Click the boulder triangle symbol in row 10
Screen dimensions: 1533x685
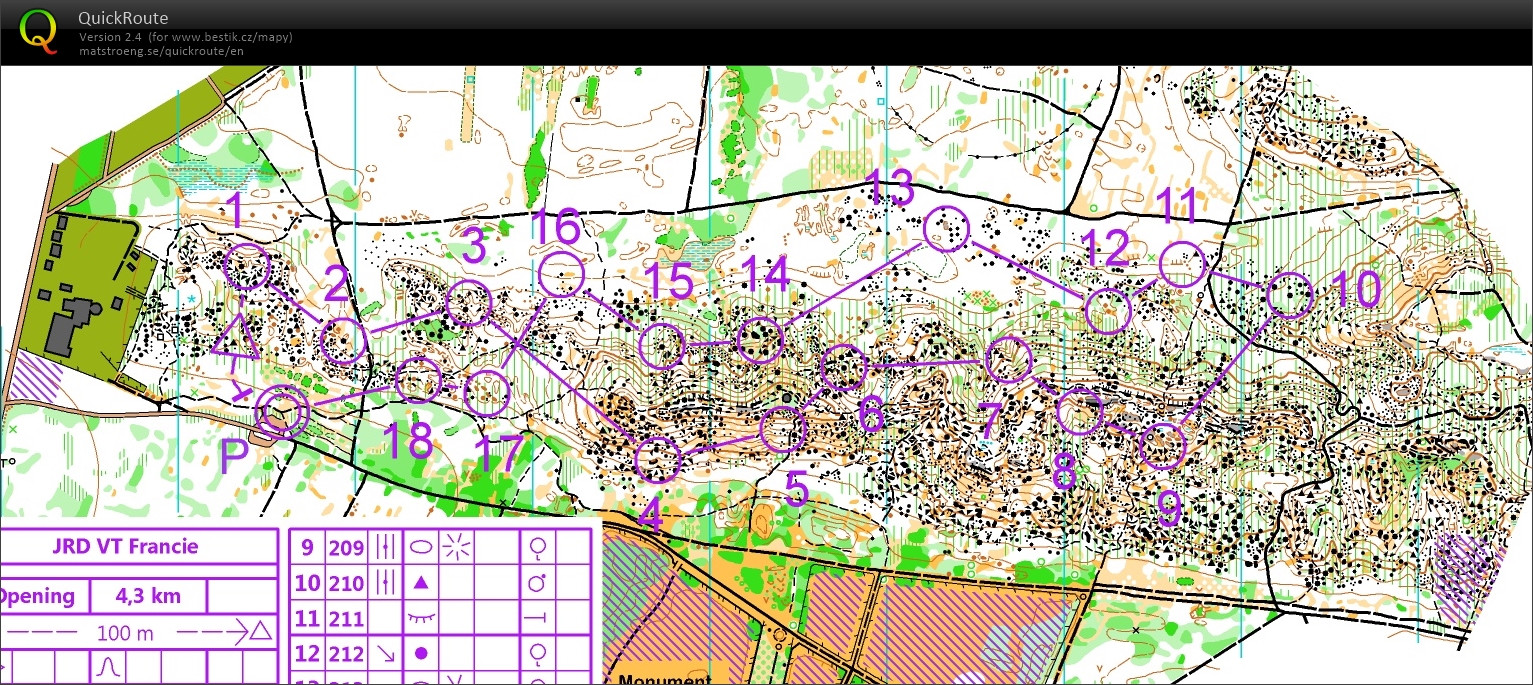click(421, 583)
